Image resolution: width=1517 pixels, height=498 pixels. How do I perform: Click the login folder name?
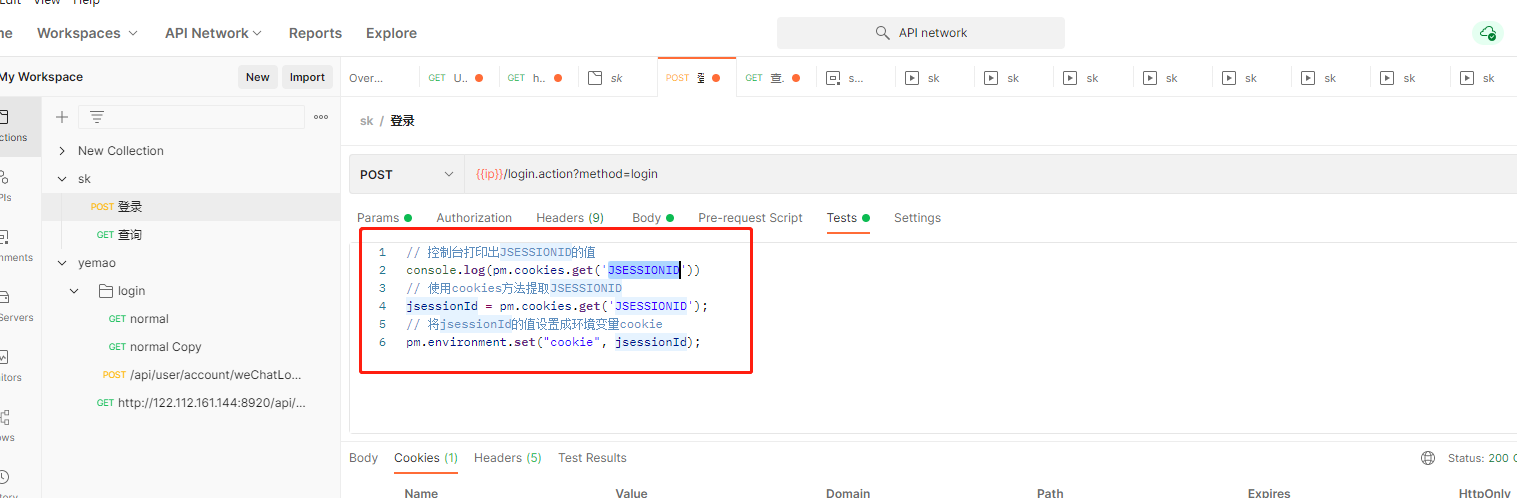click(131, 291)
